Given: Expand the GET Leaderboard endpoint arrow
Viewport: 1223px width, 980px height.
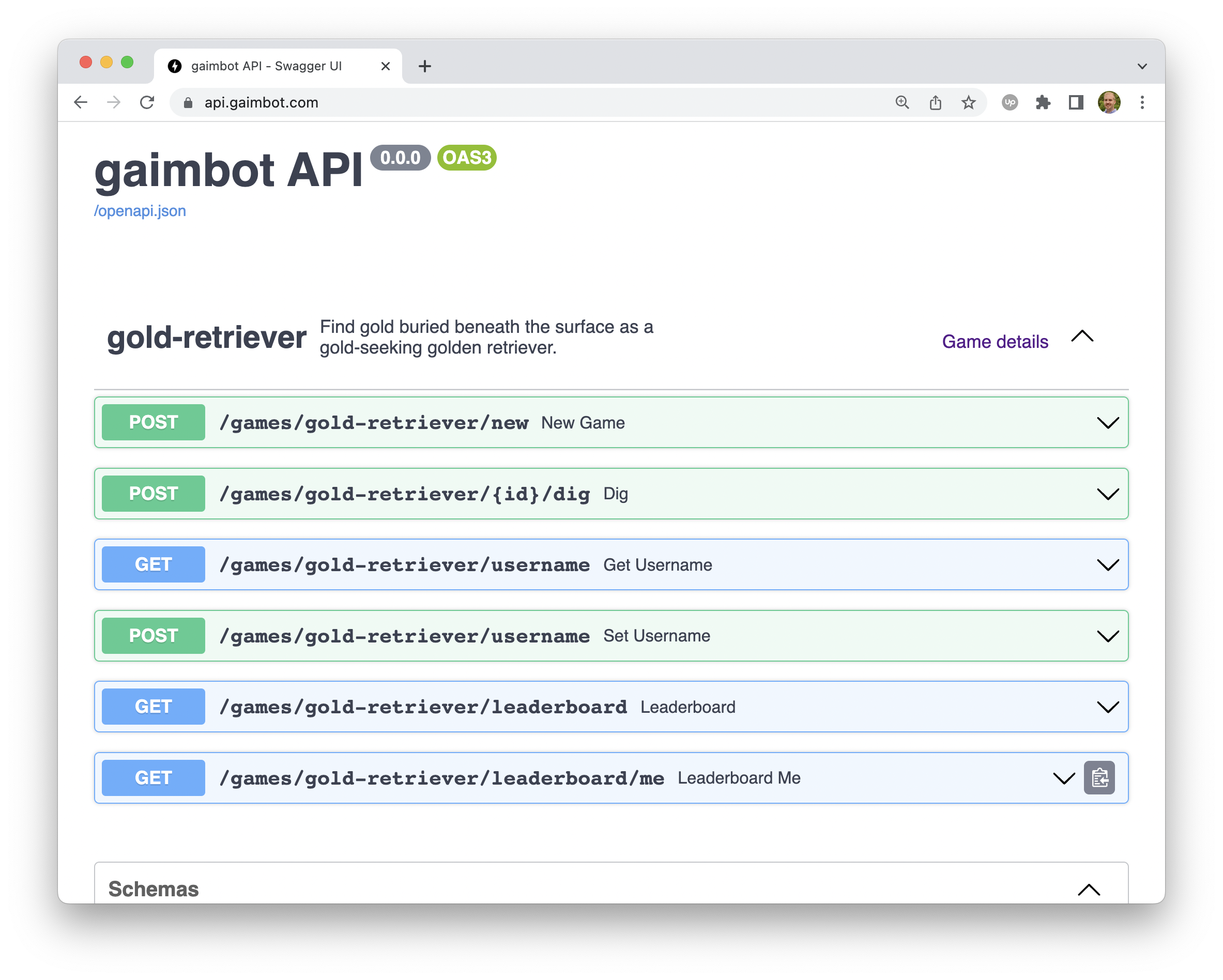Looking at the screenshot, I should [1108, 707].
